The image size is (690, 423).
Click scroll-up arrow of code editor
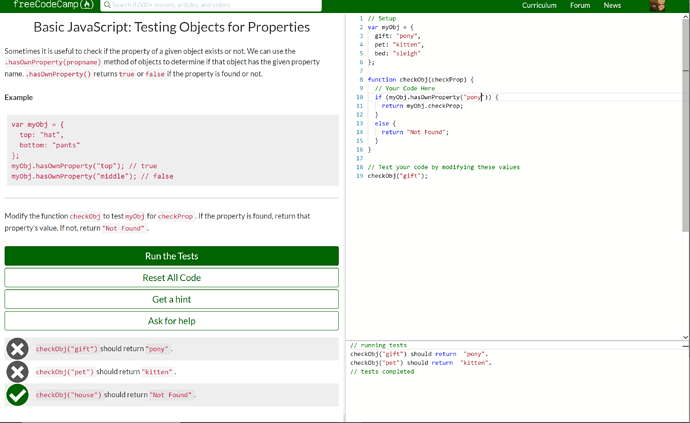point(685,16)
